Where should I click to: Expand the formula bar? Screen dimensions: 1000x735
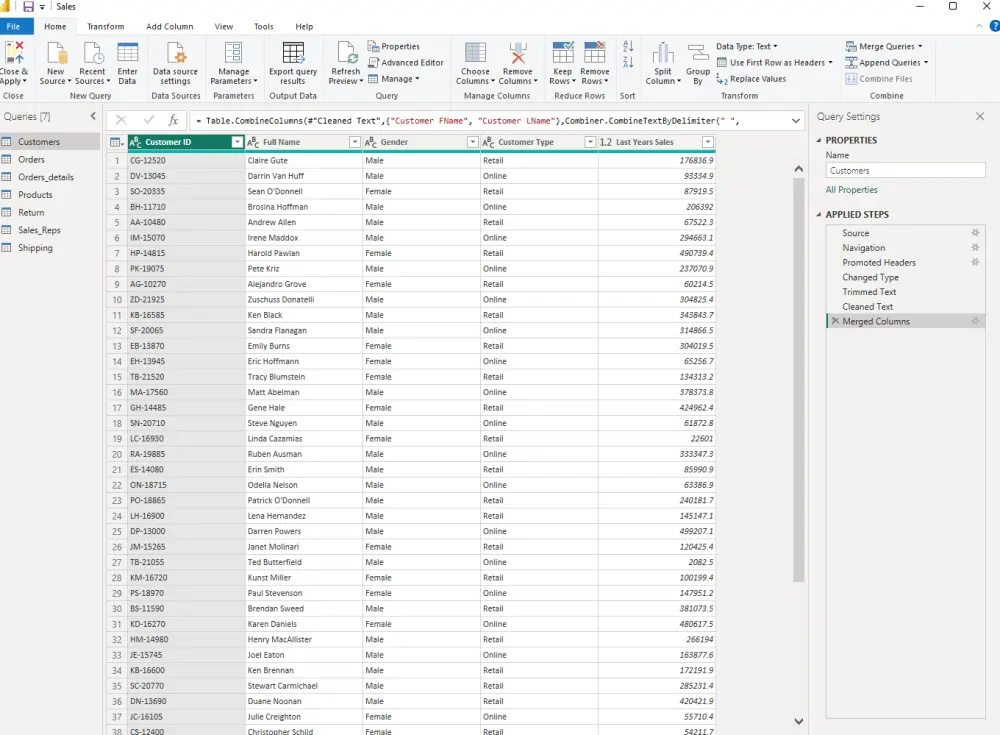[x=795, y=121]
